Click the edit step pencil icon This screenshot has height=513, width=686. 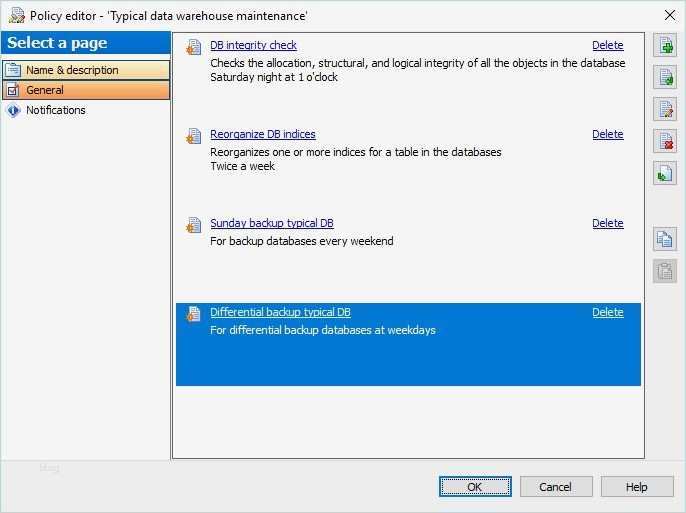665,109
